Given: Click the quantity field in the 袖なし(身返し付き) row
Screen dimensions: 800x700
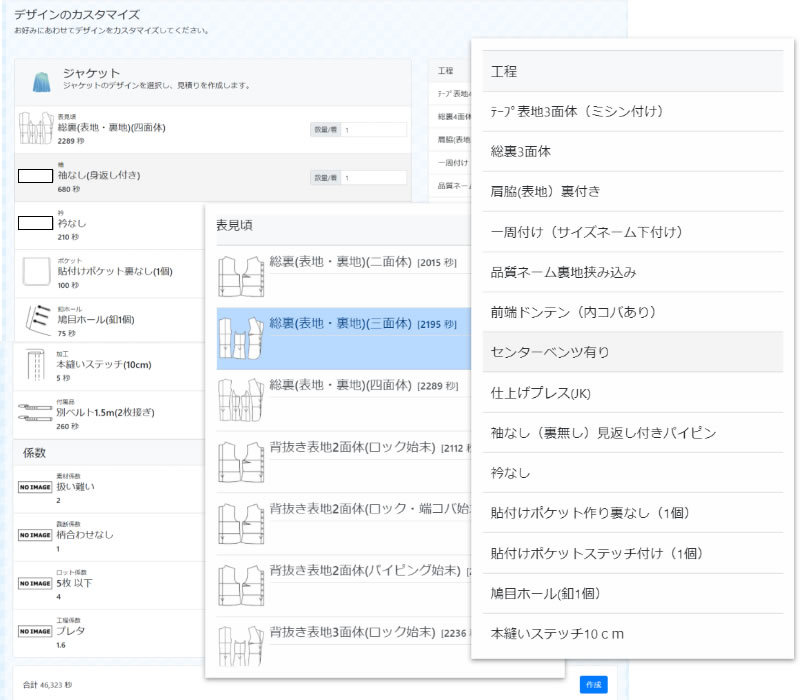Looking at the screenshot, I should pos(374,178).
